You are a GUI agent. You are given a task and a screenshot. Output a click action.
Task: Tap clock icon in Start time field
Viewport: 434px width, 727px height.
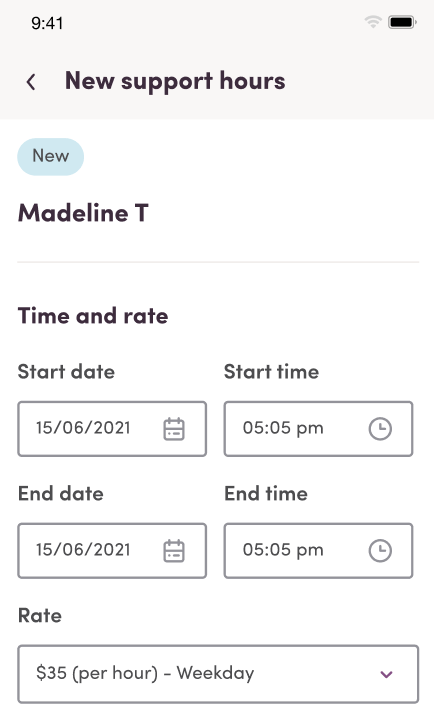coord(380,429)
